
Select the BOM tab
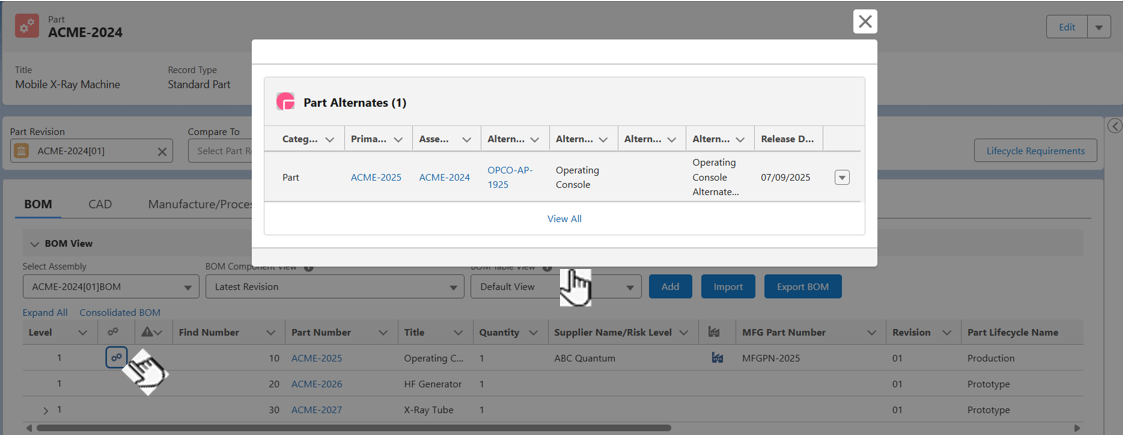click(x=38, y=204)
